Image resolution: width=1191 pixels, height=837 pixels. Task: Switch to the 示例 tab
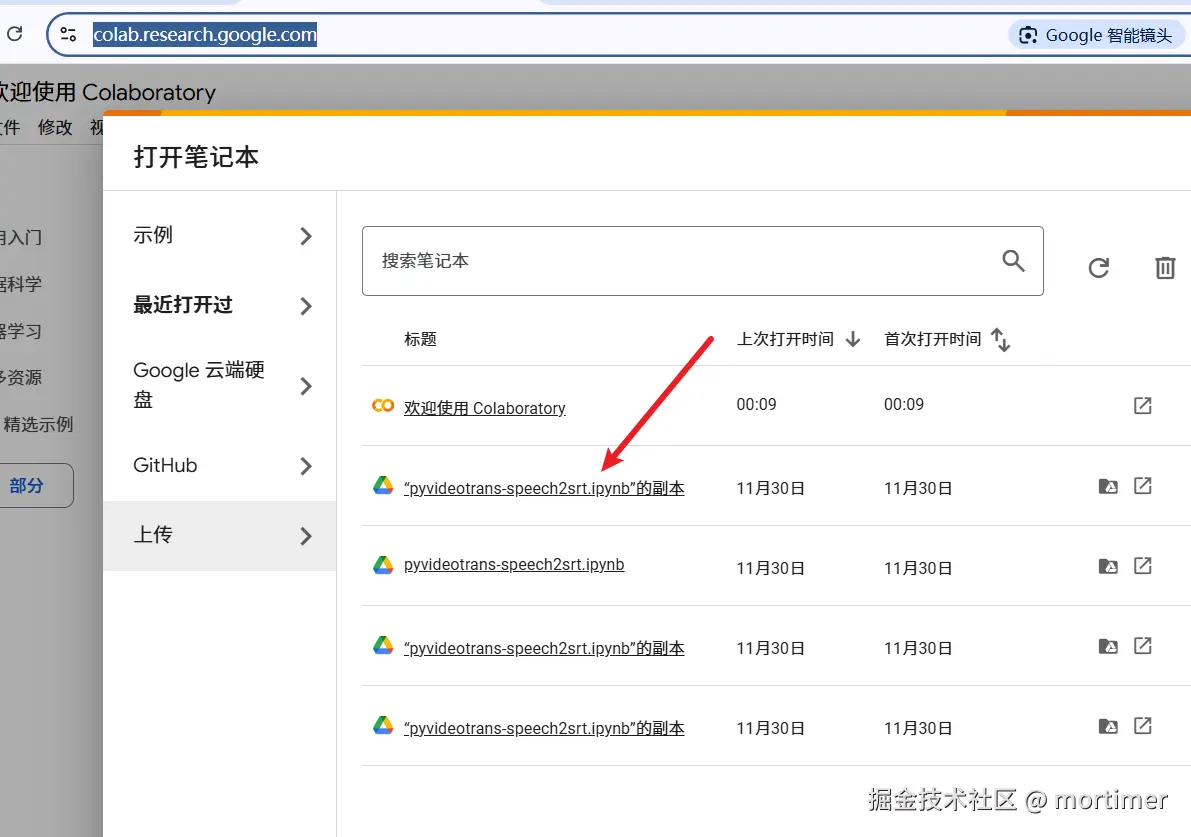(x=220, y=235)
